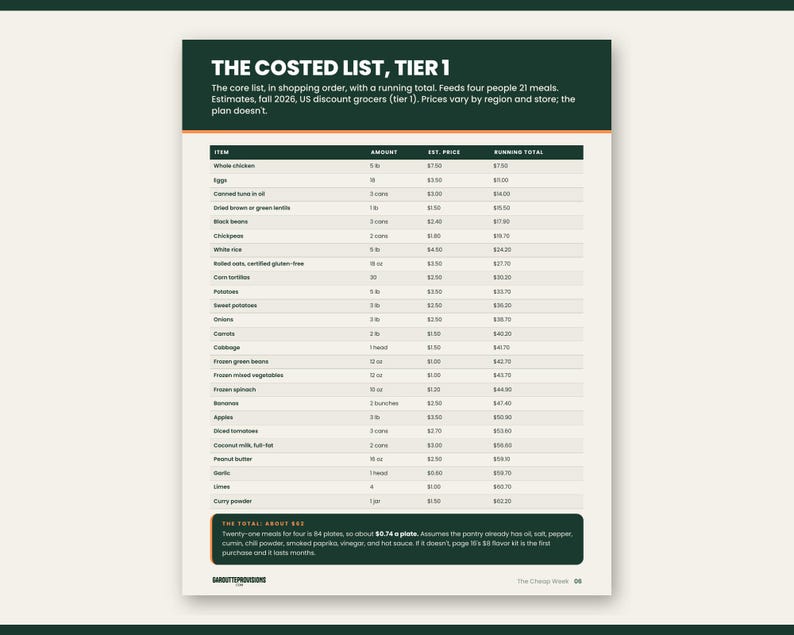
Task: Click the '$2.70' price for Diced tomatoes
Action: [x=434, y=431]
